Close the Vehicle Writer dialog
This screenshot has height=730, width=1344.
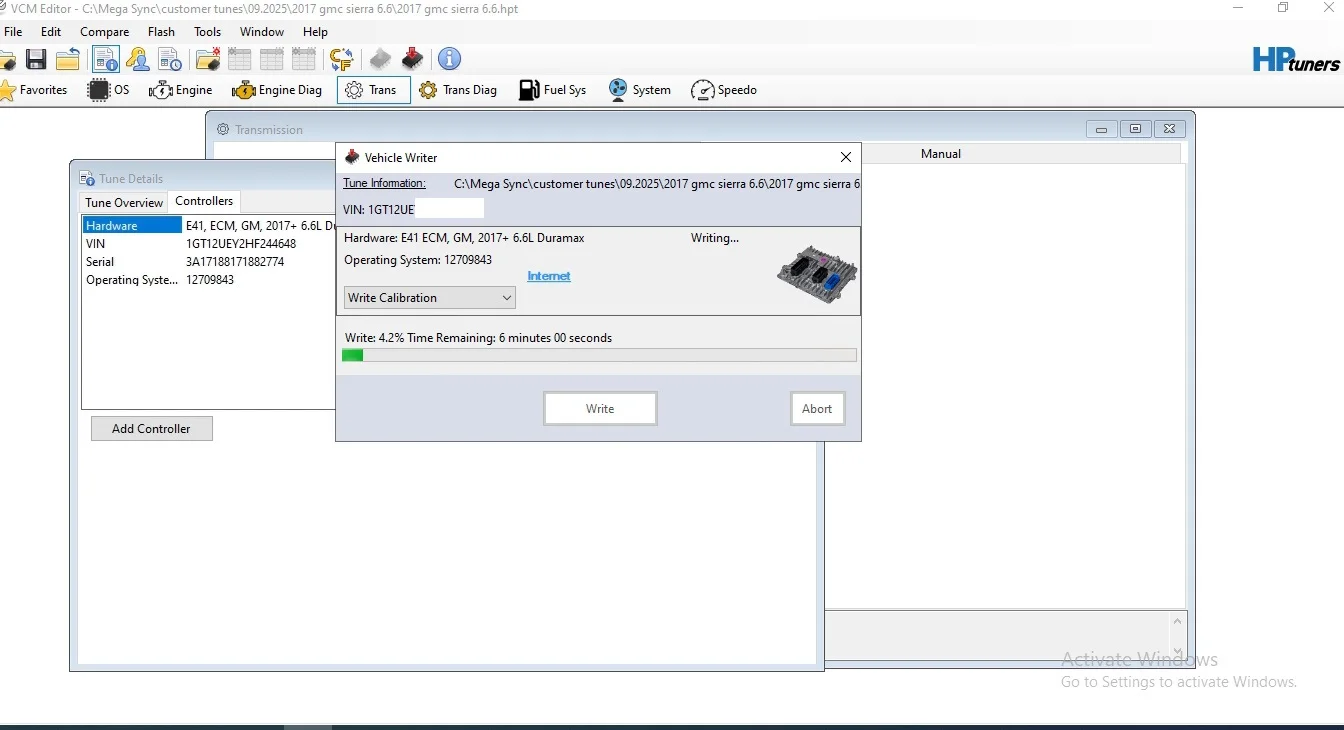click(846, 157)
